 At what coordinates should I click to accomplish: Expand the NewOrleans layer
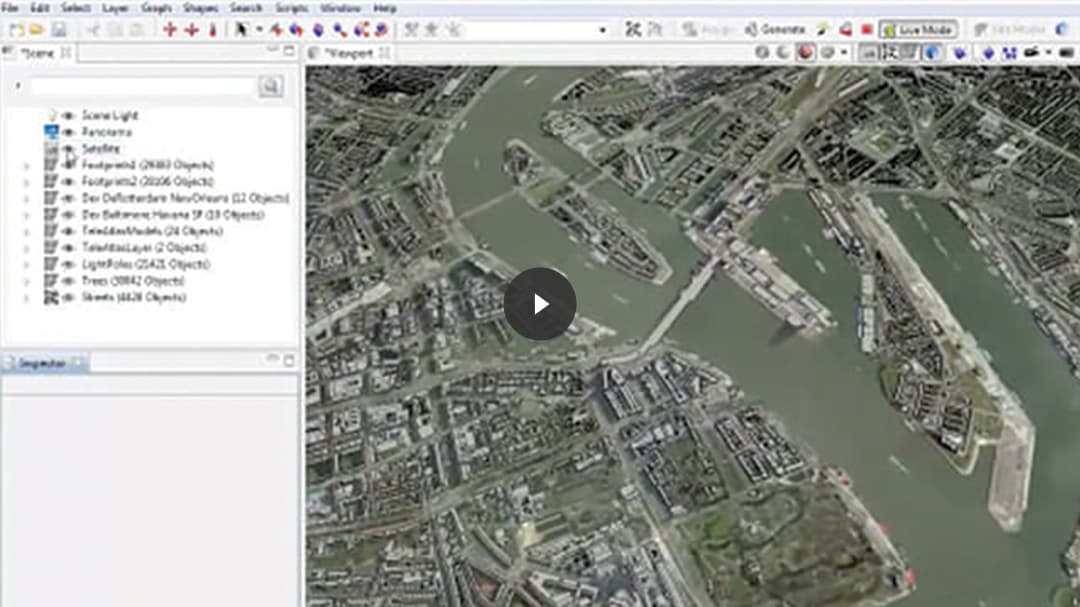coord(26,198)
